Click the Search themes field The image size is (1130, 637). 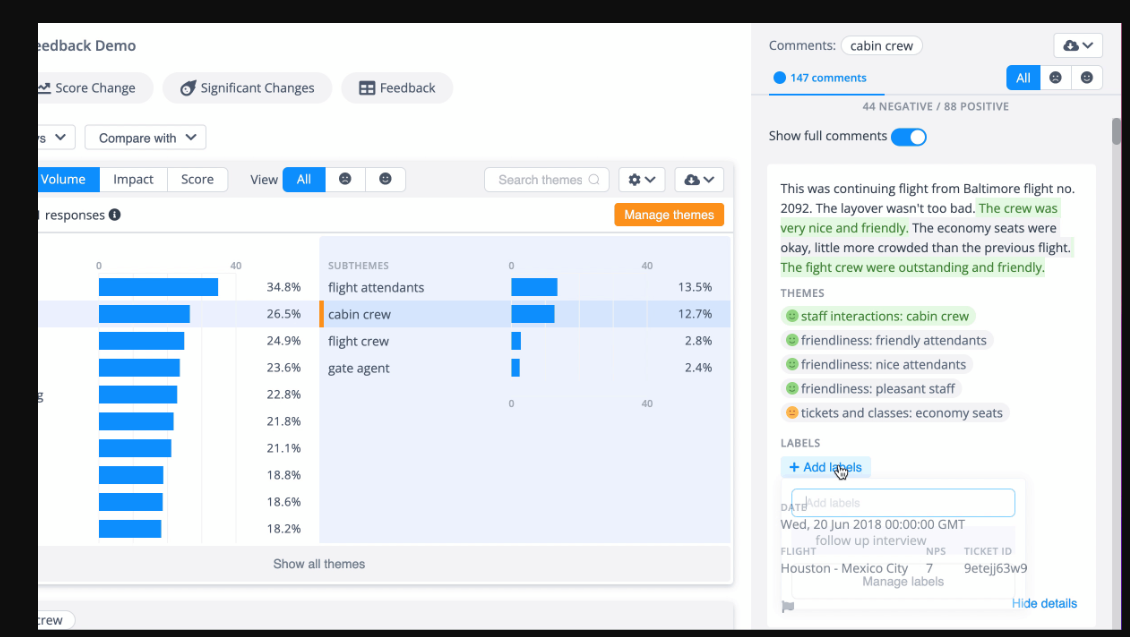point(547,179)
